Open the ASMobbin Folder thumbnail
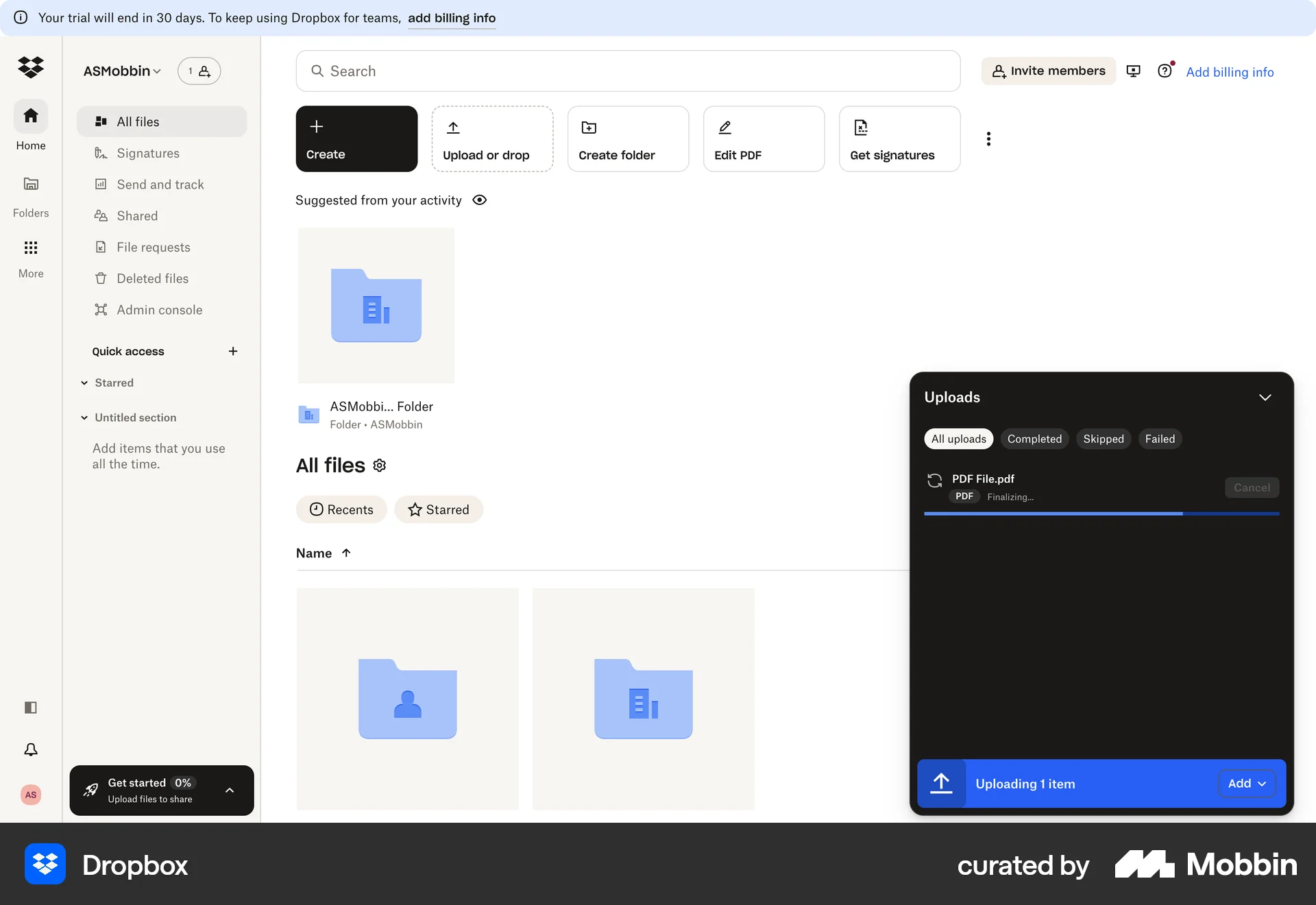1316x905 pixels. [x=376, y=306]
